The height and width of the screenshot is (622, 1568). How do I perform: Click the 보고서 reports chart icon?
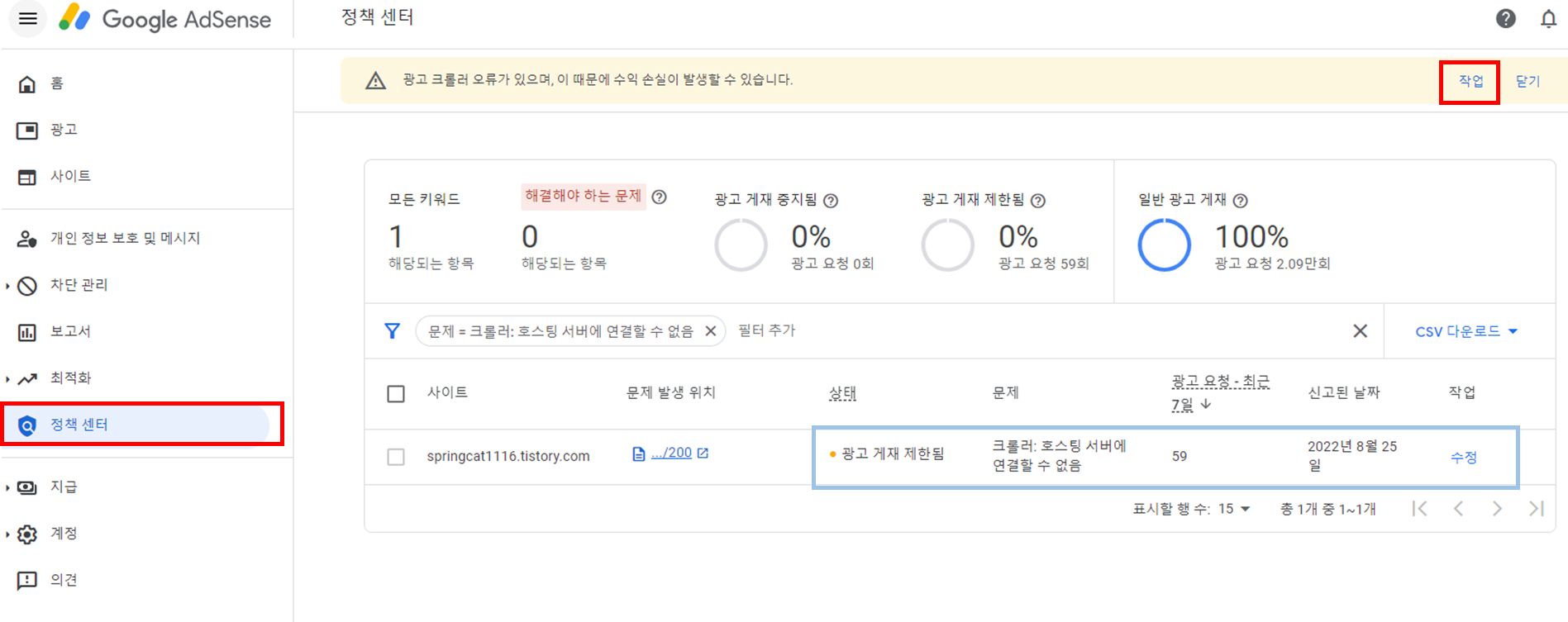[x=27, y=332]
